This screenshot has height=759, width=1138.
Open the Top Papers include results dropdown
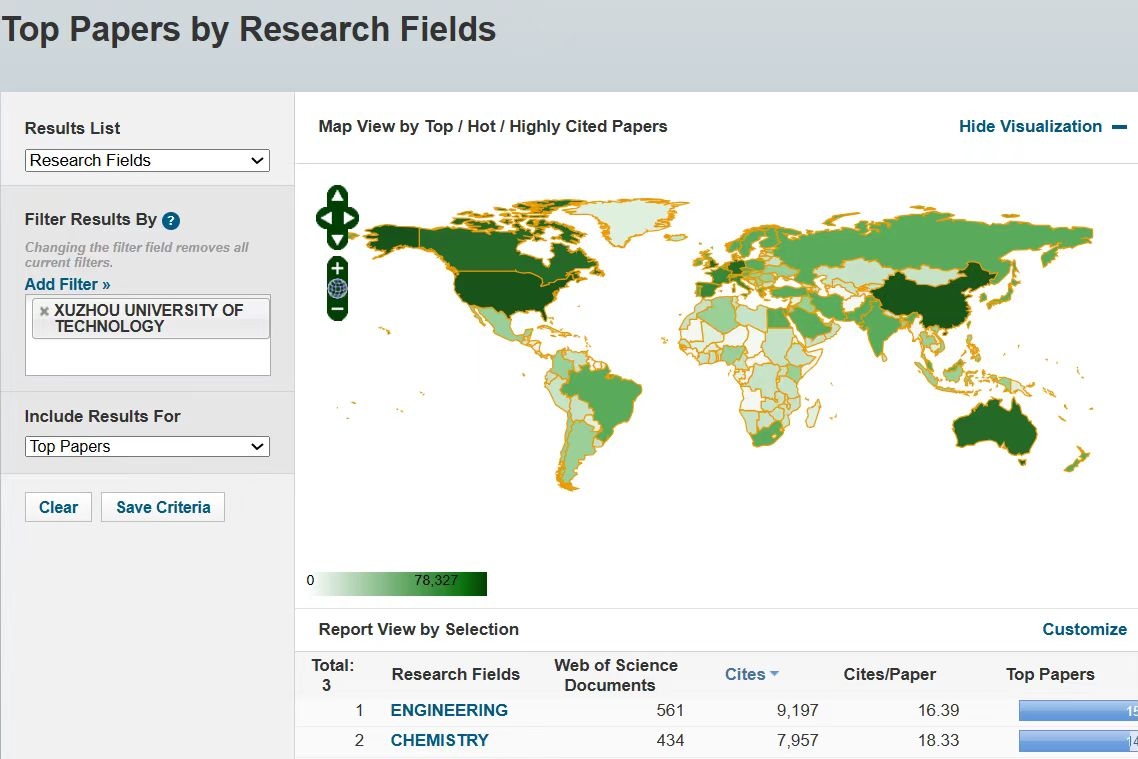tap(147, 446)
